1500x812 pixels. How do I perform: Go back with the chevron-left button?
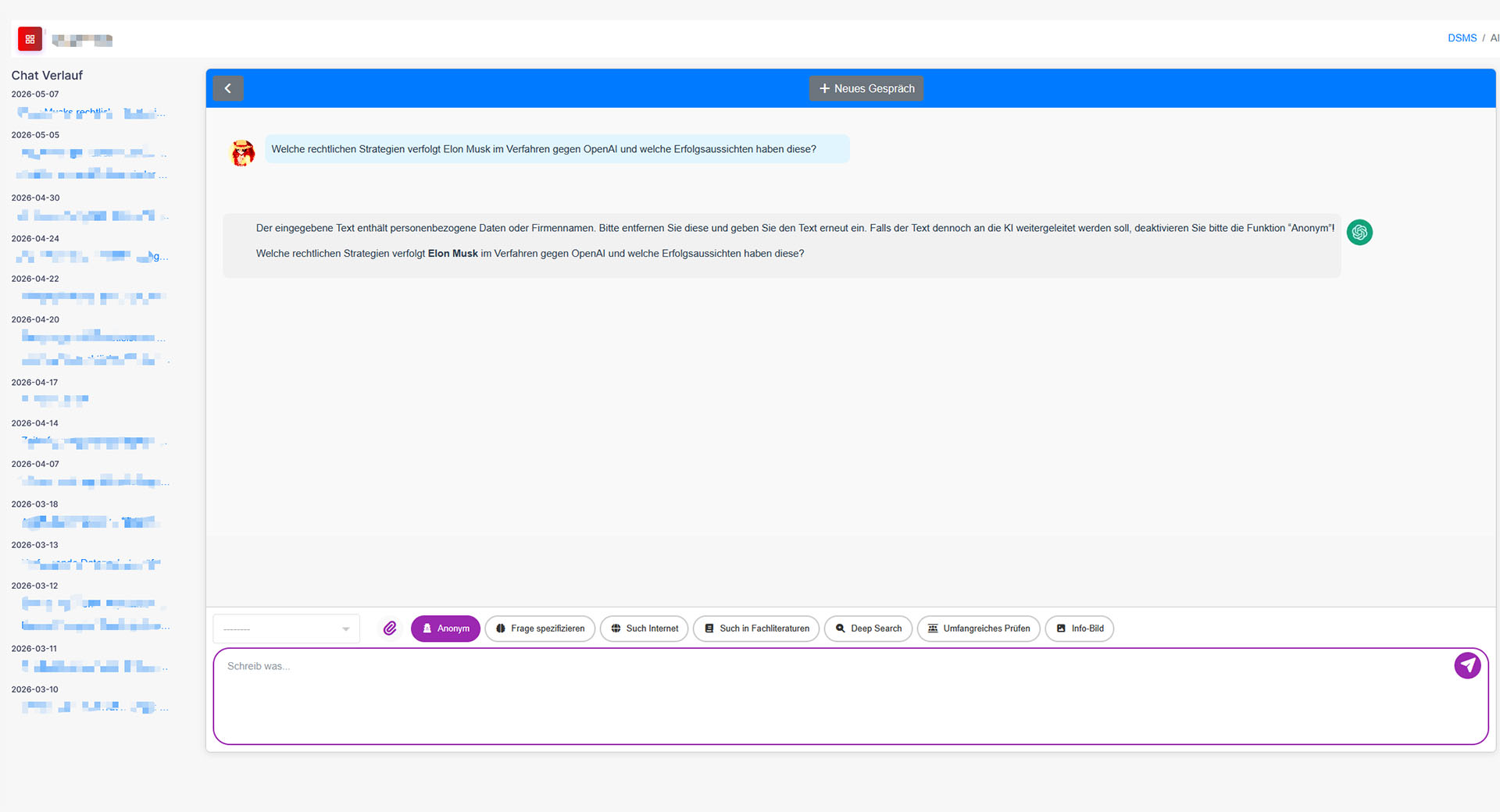click(x=228, y=88)
